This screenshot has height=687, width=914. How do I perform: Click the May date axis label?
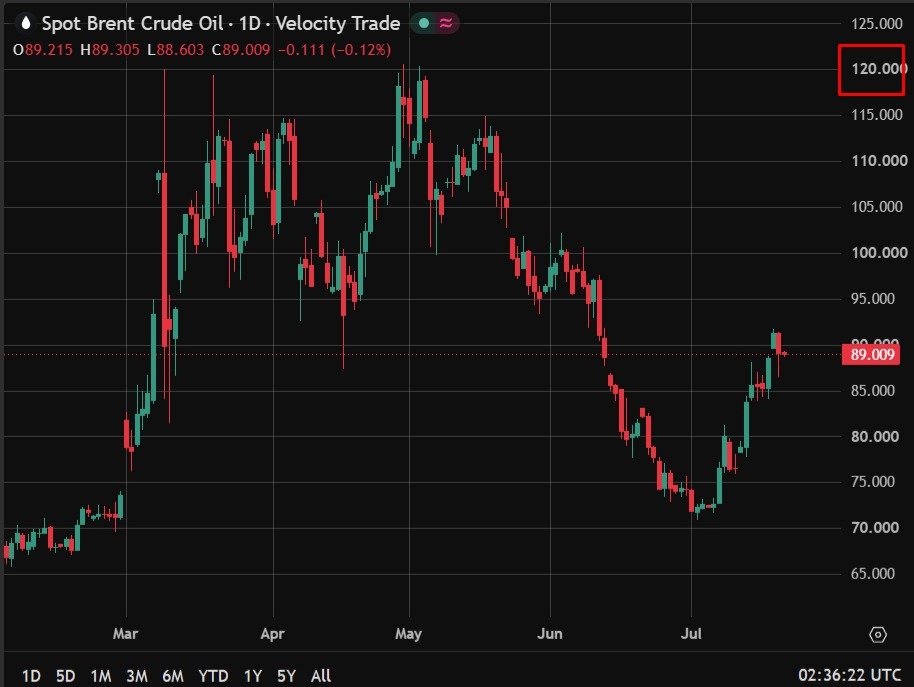coord(408,634)
